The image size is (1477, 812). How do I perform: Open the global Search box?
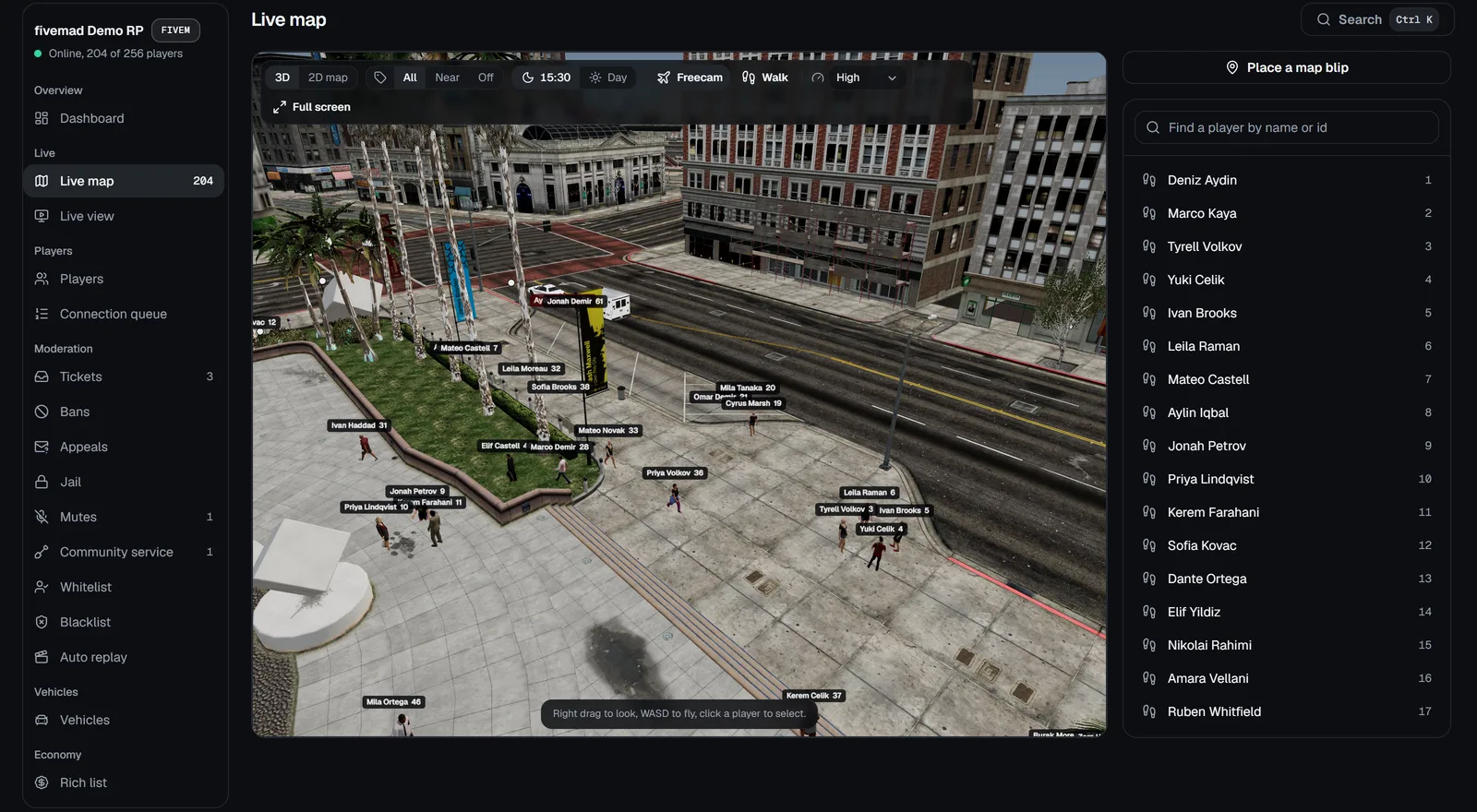coord(1377,19)
